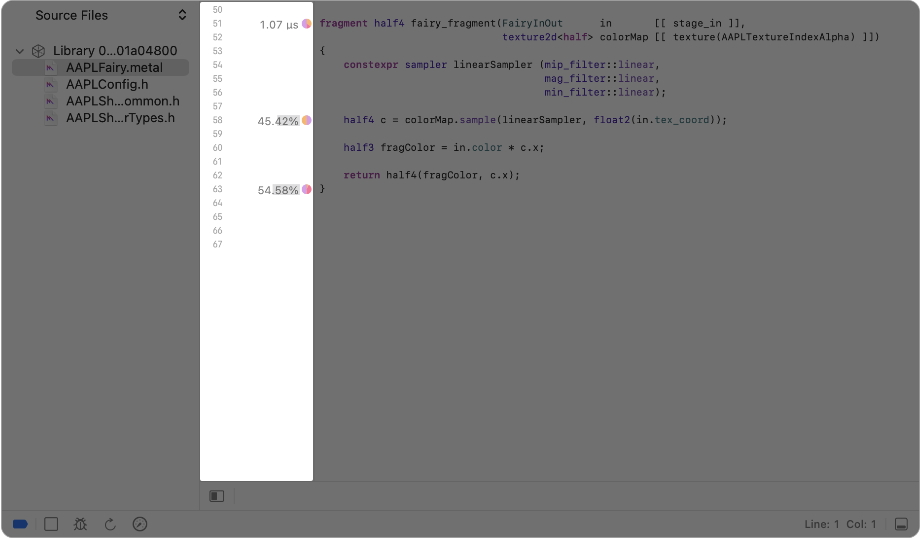Screen dimensions: 920x538
Task: Click the return half4 statement
Action: pos(431,175)
